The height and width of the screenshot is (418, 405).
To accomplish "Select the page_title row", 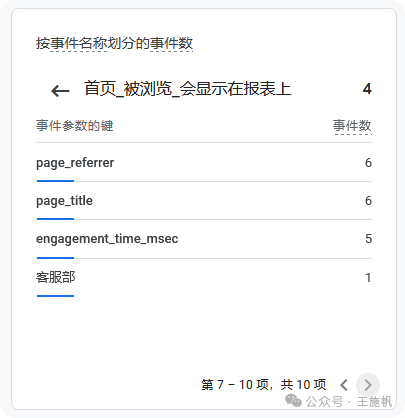I will pos(204,201).
